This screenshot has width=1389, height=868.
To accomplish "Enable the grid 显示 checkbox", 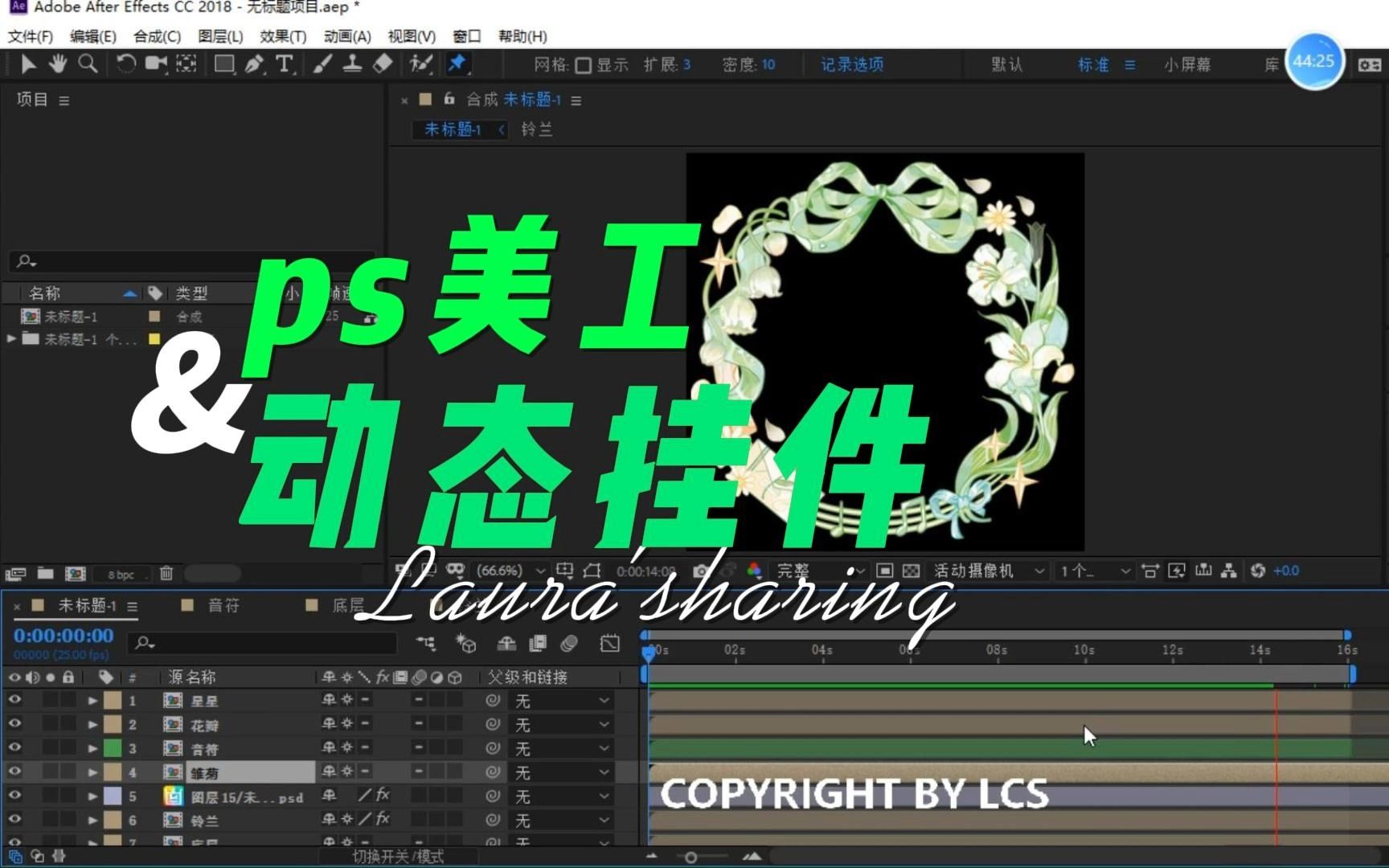I will coord(584,65).
